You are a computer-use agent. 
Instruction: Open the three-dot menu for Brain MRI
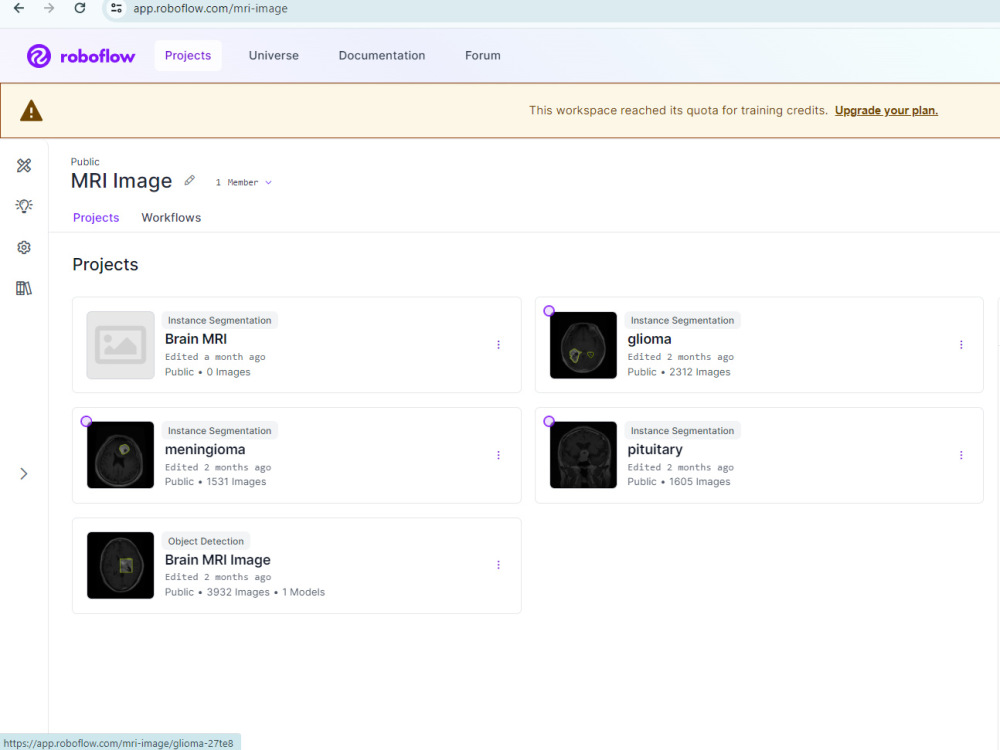point(498,345)
